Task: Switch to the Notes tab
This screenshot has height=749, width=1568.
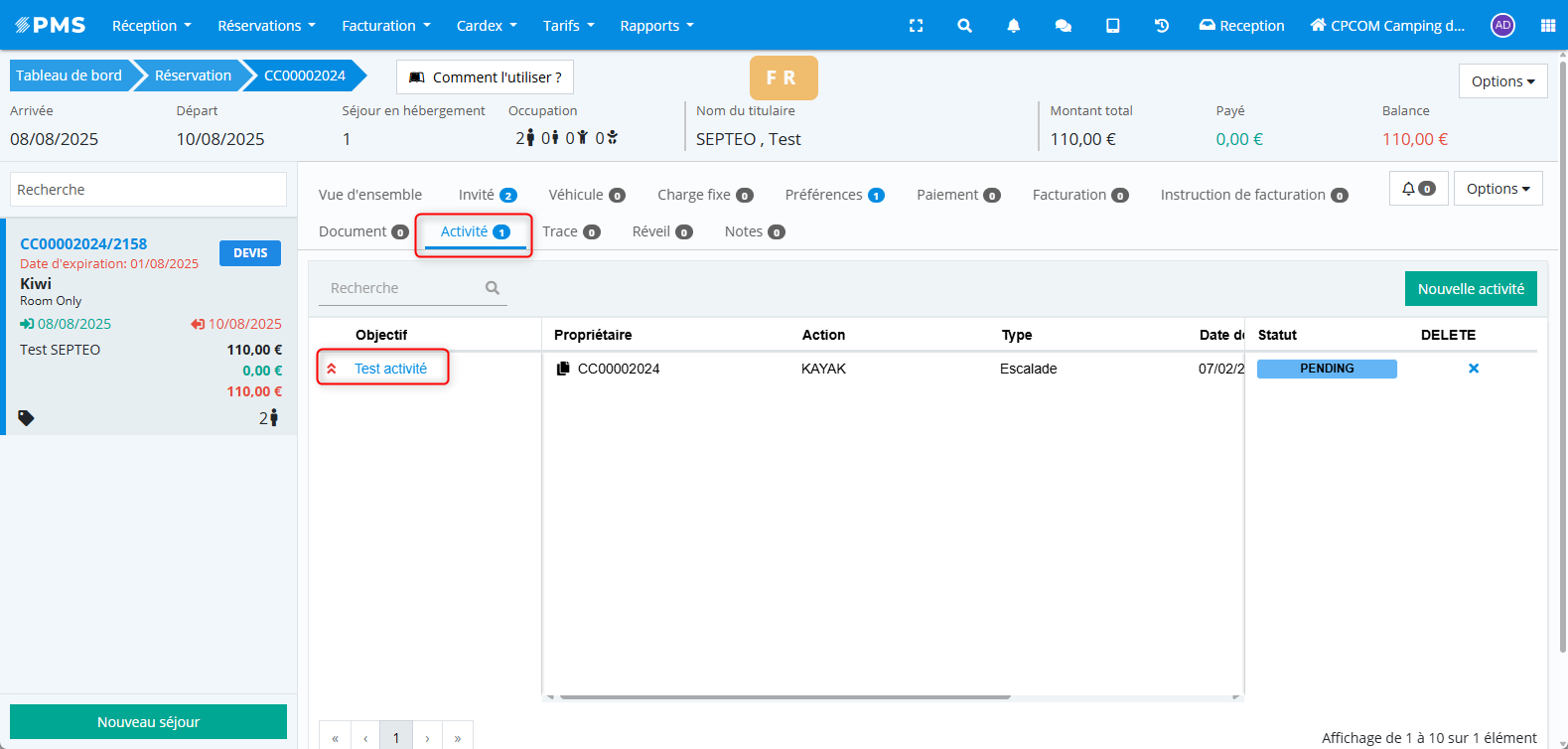Action: click(754, 231)
